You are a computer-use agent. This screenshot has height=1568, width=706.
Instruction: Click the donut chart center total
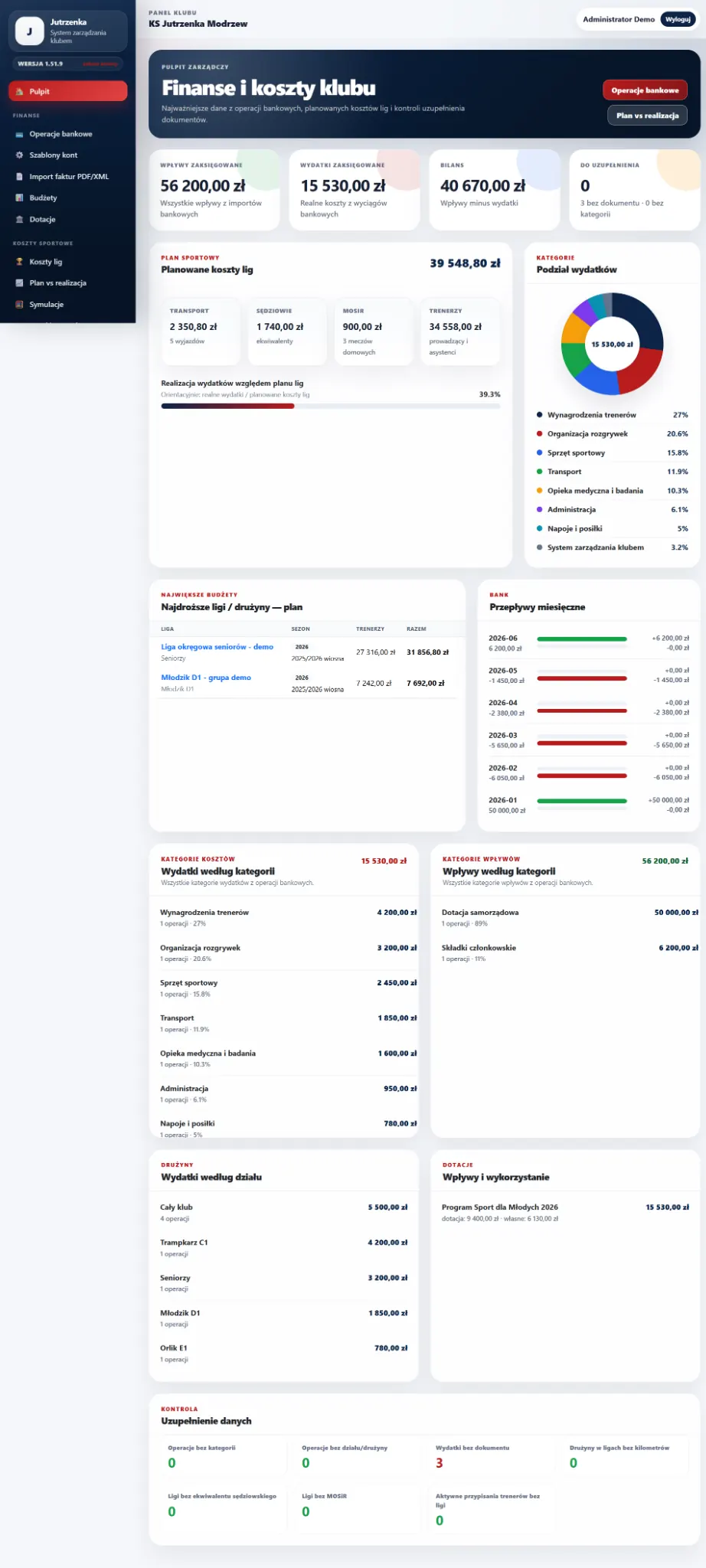pos(613,345)
